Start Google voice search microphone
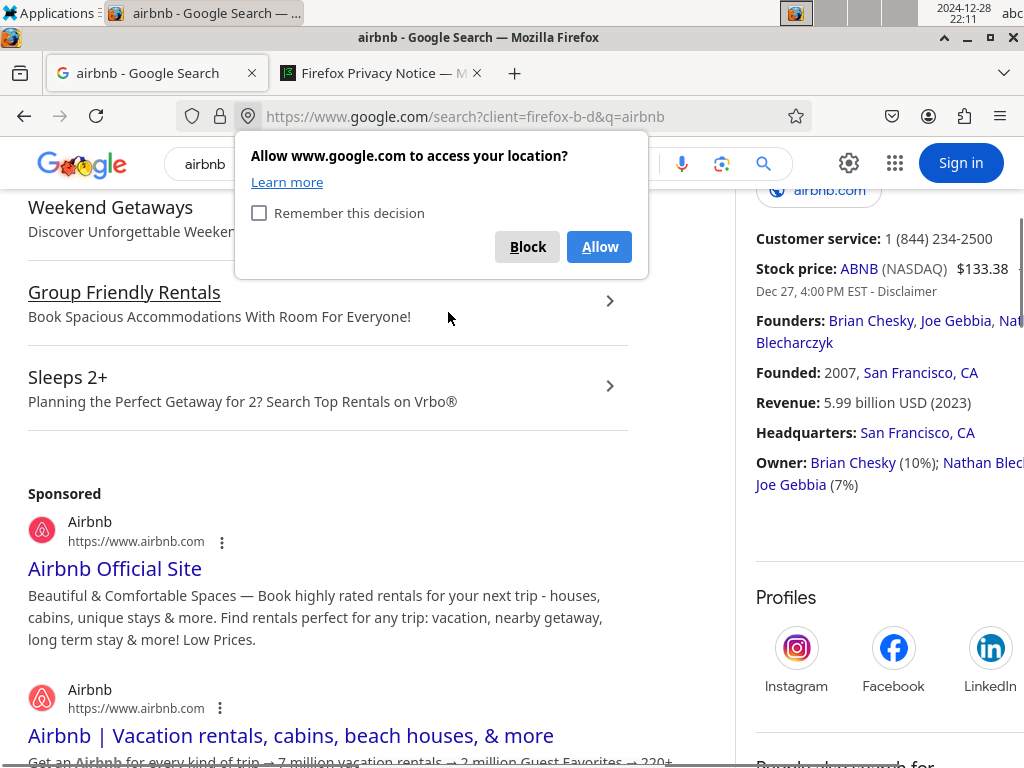The image size is (1024, 768). 682,163
